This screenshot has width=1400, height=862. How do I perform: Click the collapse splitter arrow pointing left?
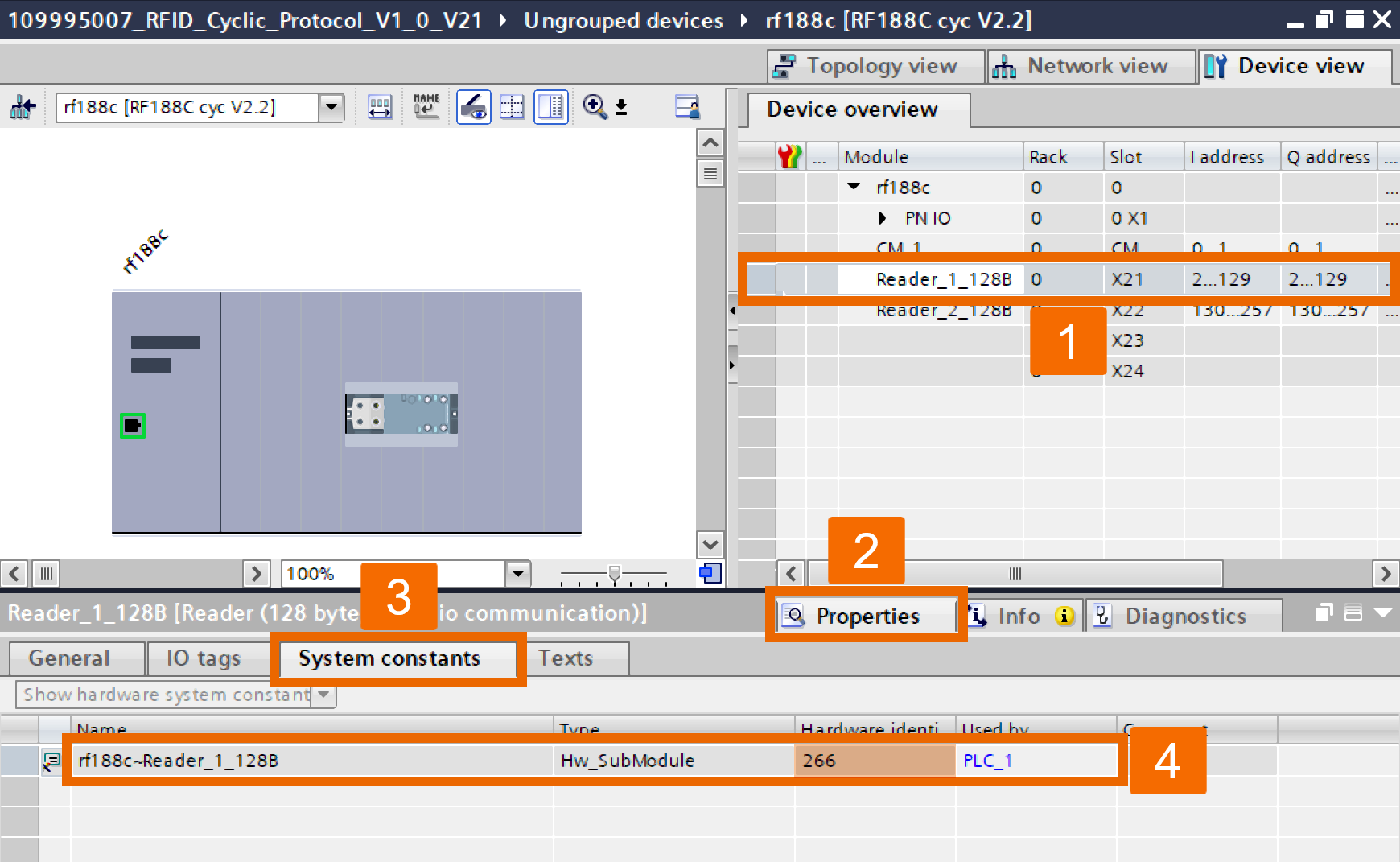coord(732,310)
